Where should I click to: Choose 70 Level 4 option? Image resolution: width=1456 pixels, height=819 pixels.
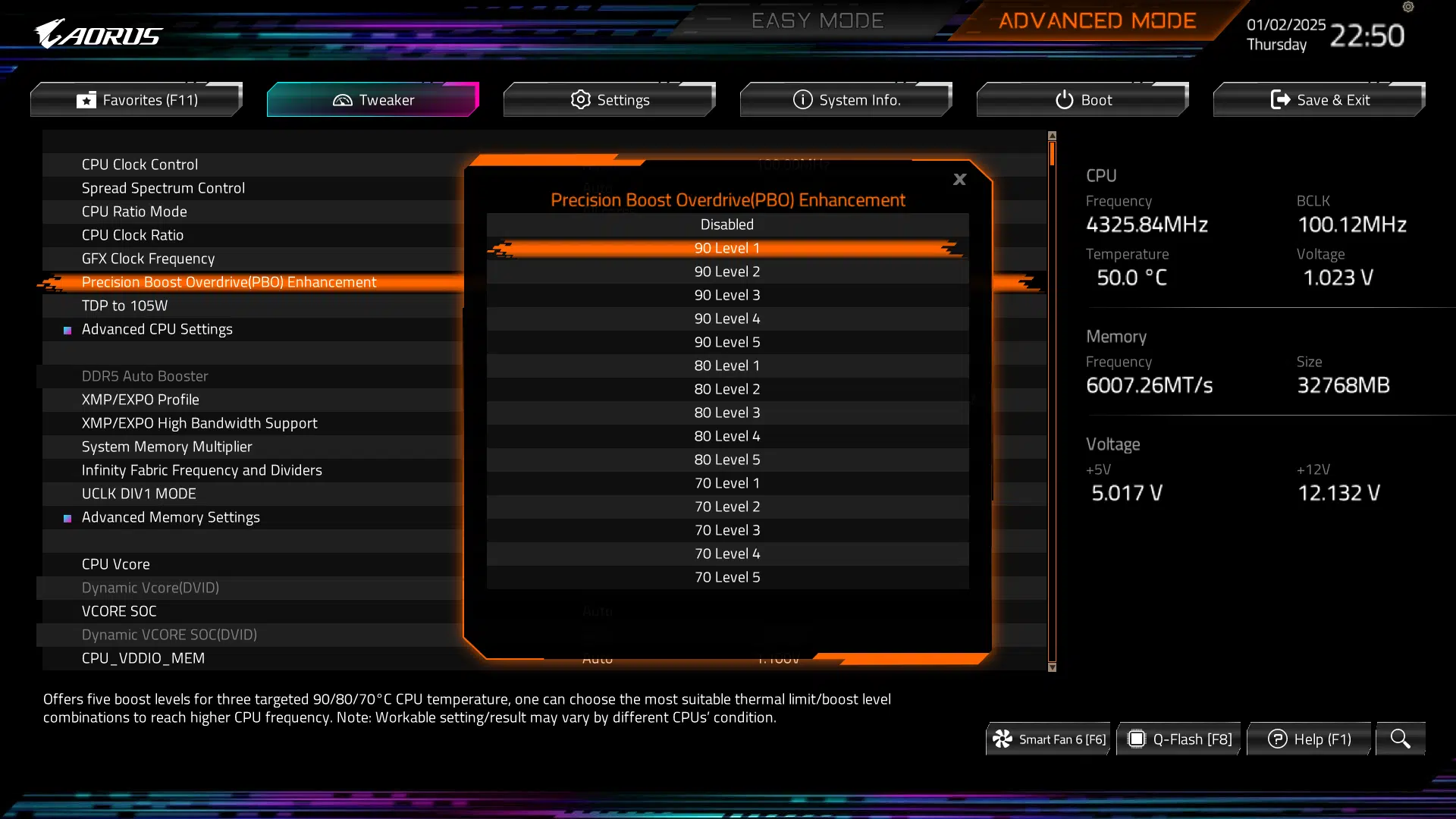[727, 554]
